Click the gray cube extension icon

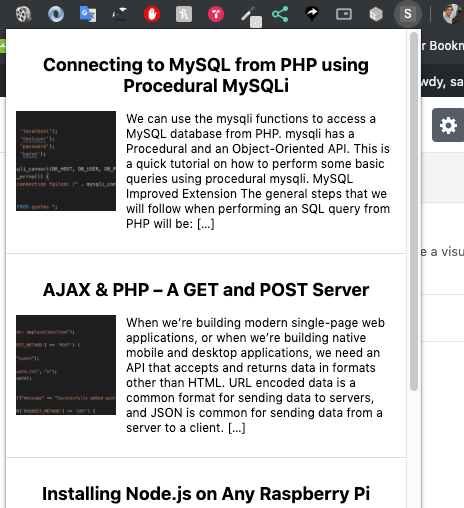point(376,14)
